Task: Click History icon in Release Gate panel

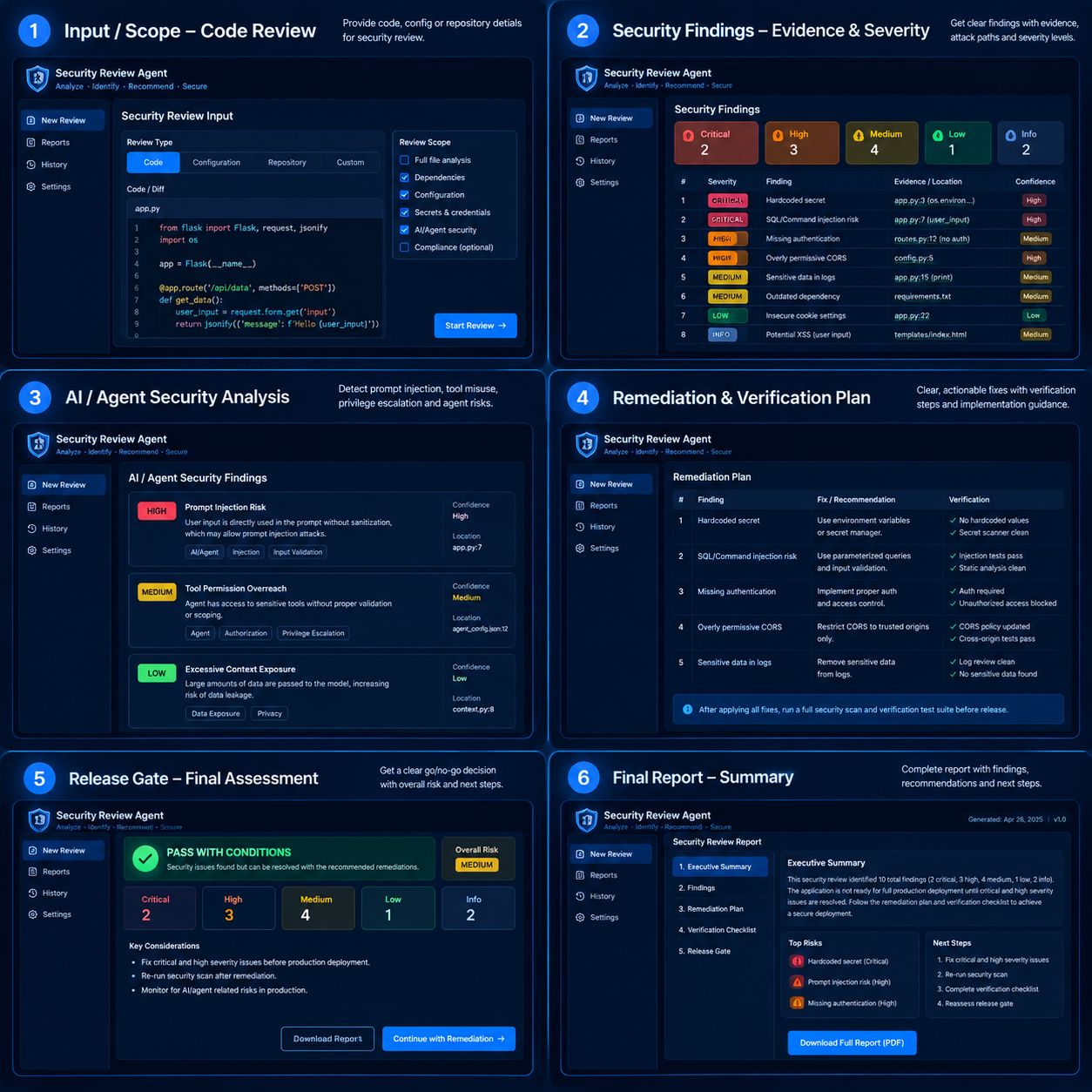Action: coord(32,893)
